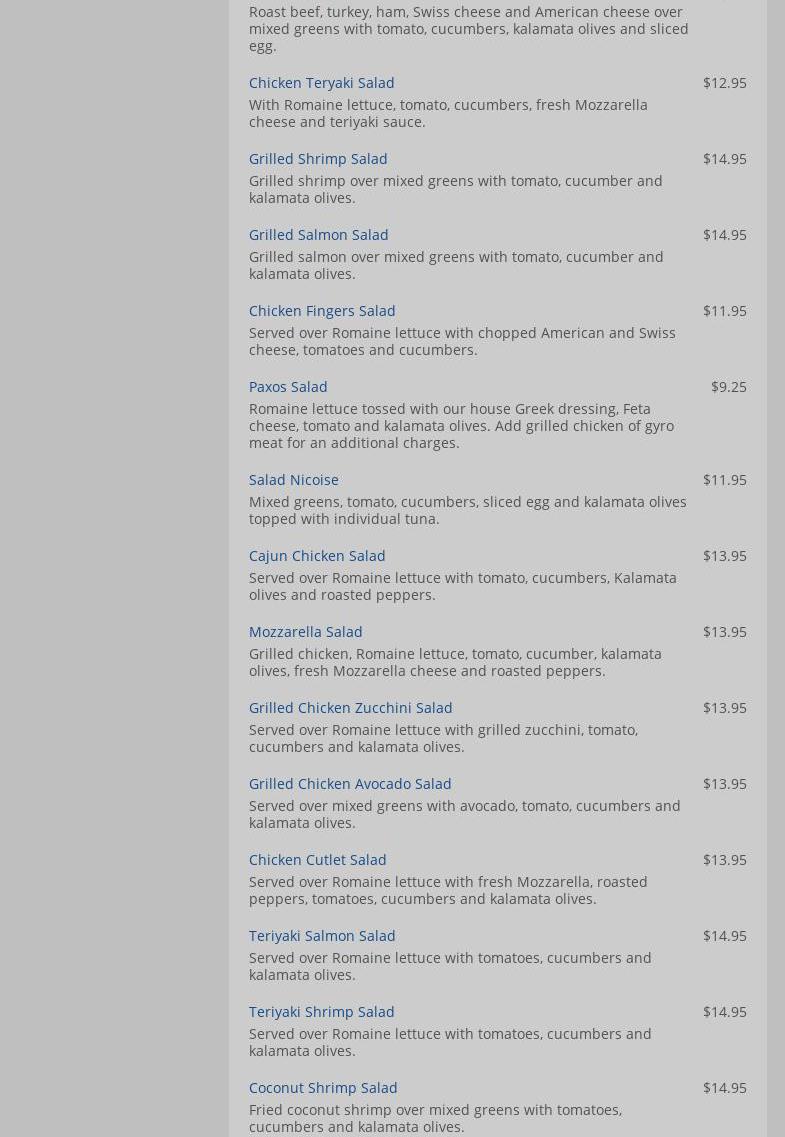Open Grilled Chicken Zucchini Salad
The image size is (785, 1137).
coord(350,708)
